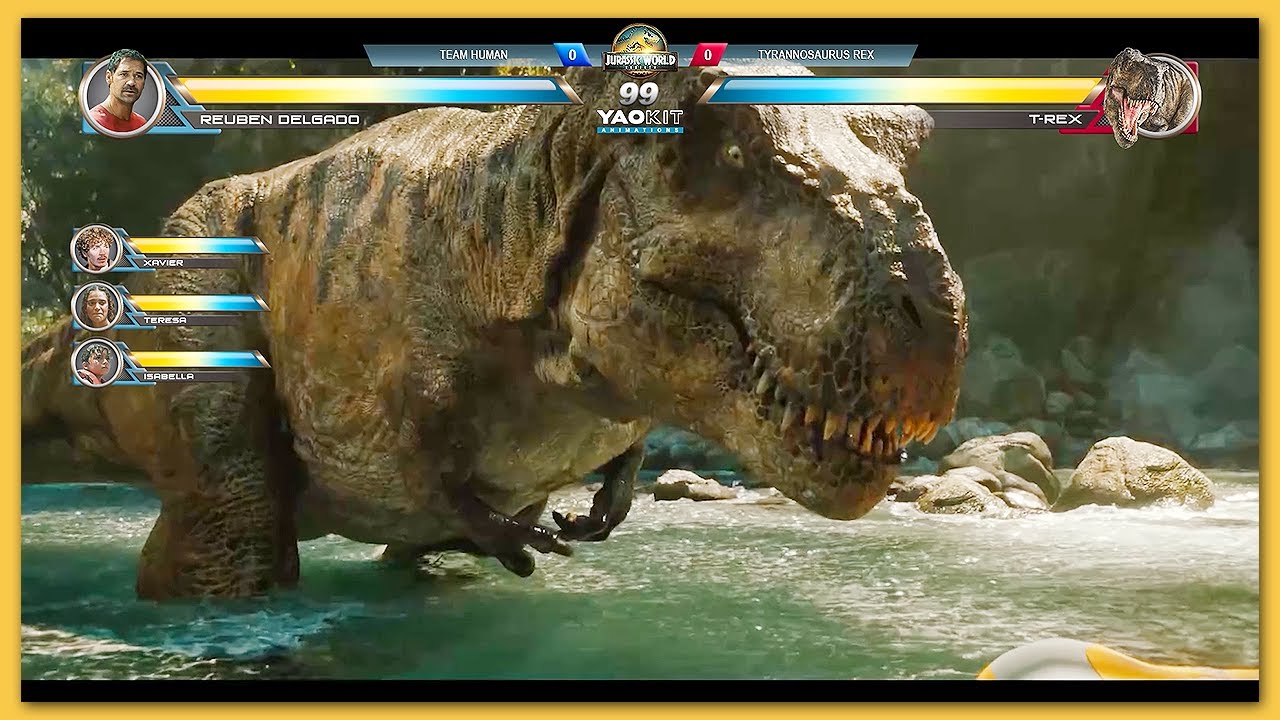Click the YAOKIT Animations text

pos(640,121)
